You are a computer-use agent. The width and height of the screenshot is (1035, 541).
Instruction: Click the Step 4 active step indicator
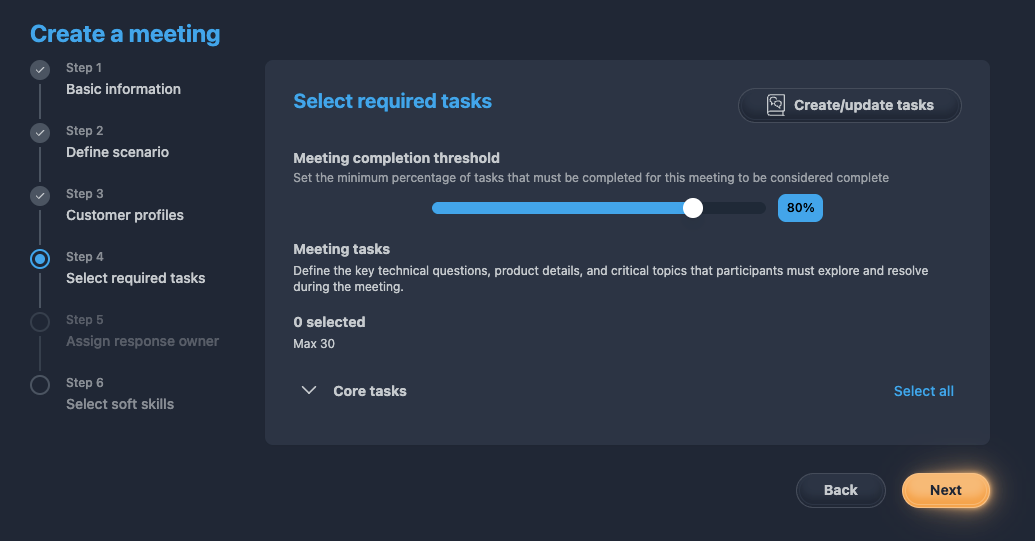point(40,259)
